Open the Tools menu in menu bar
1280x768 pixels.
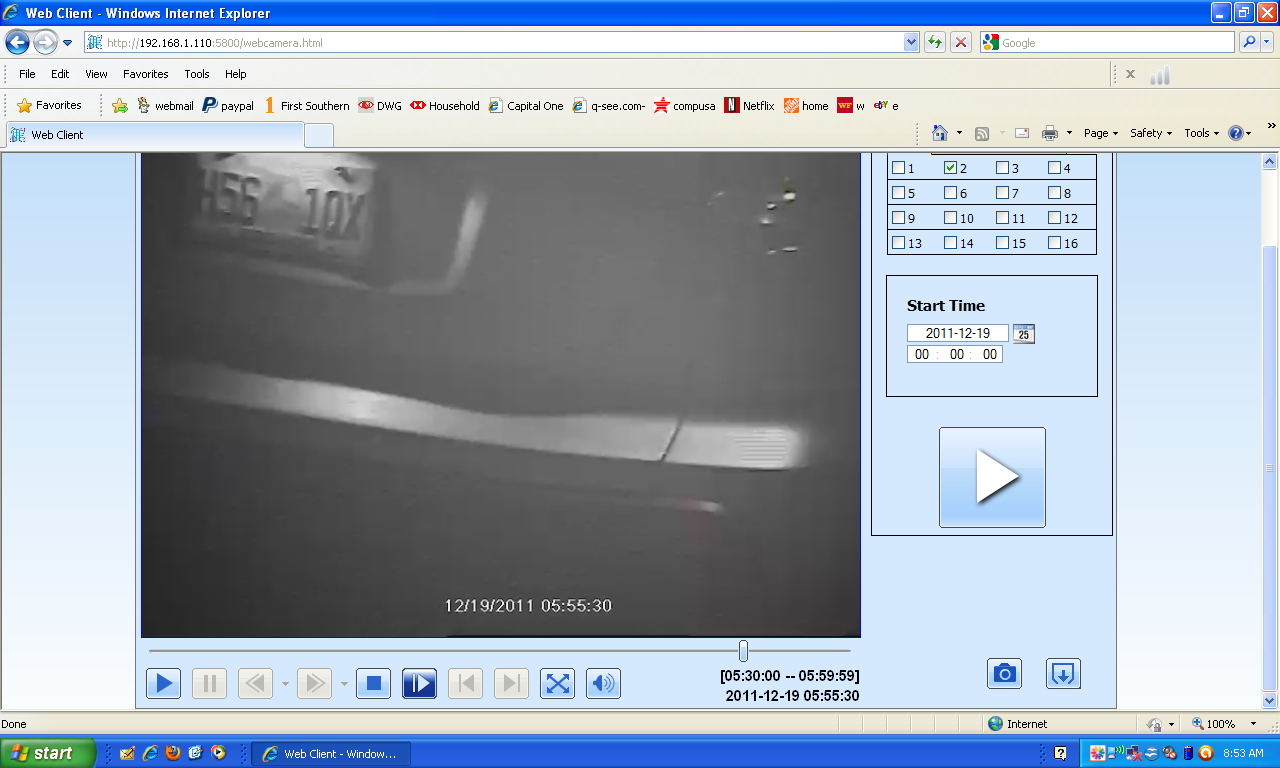tap(197, 74)
